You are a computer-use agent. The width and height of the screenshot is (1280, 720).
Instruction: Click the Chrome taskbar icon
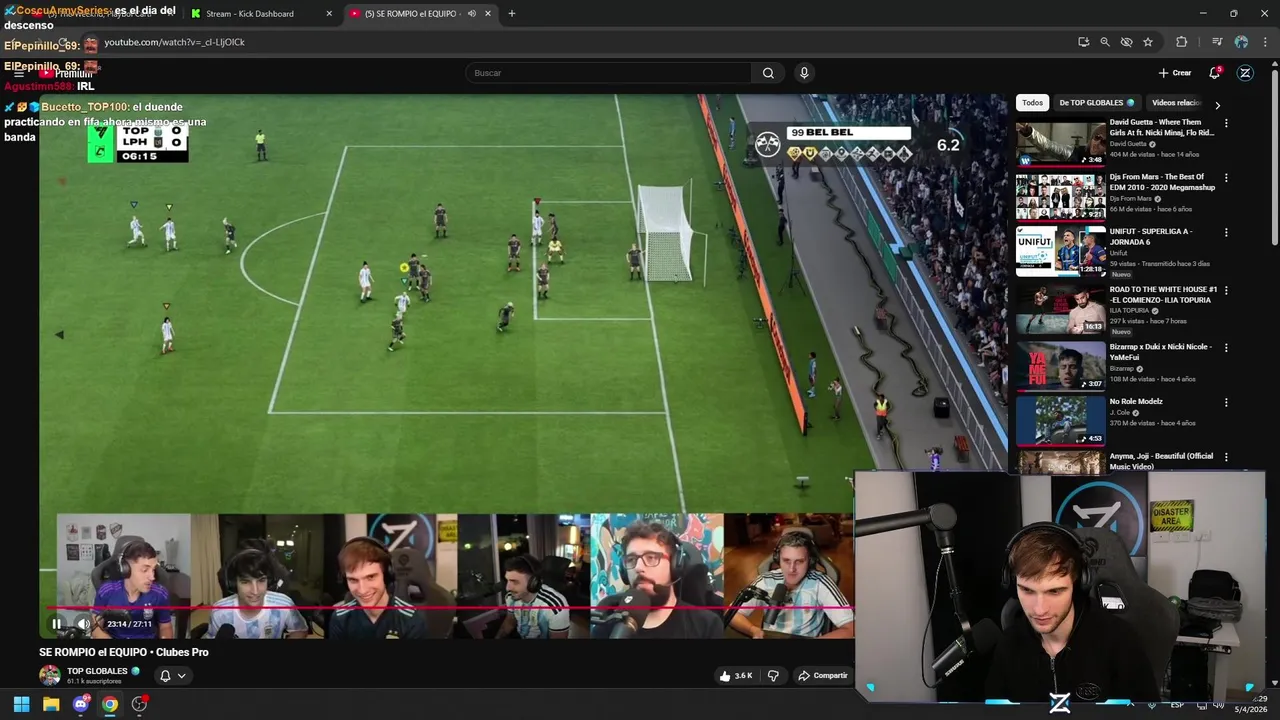pos(110,704)
